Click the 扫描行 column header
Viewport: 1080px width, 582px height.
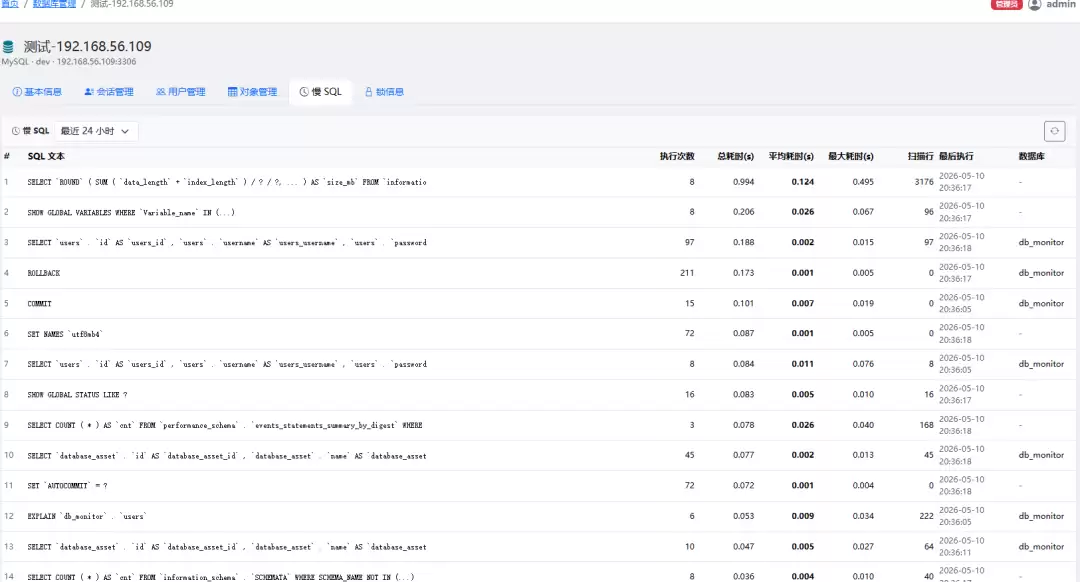920,156
